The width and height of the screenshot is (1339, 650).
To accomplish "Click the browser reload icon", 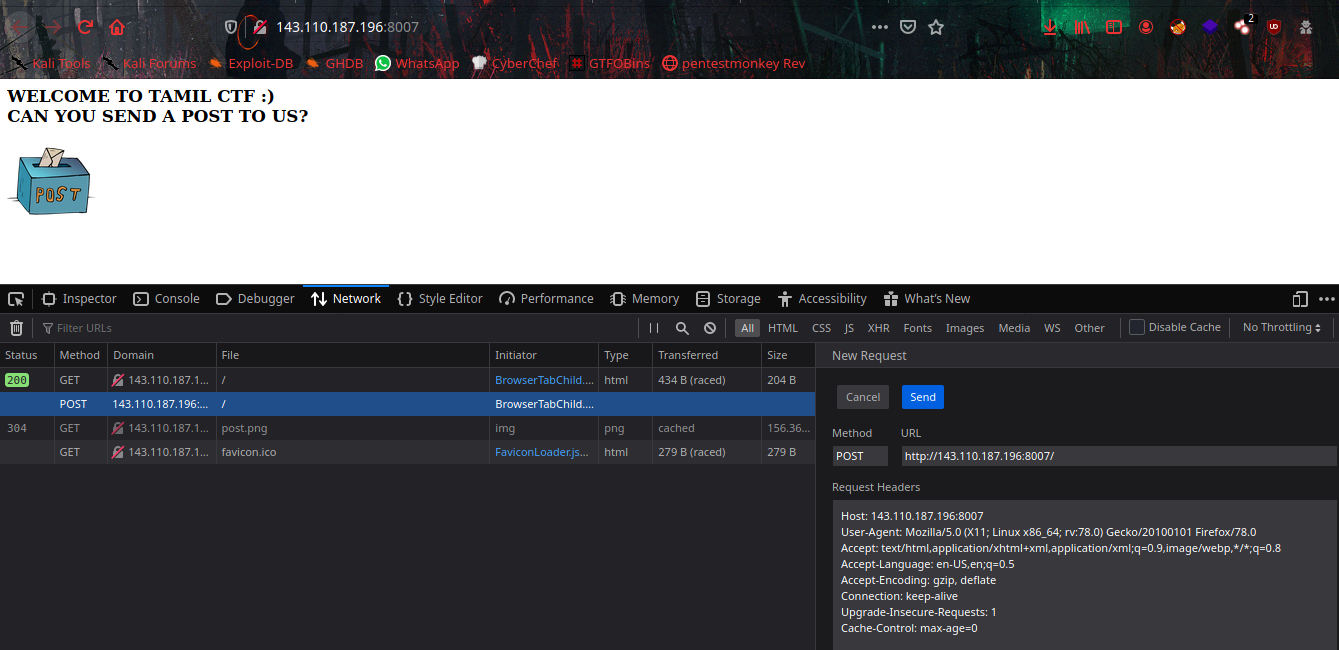I will 85,27.
